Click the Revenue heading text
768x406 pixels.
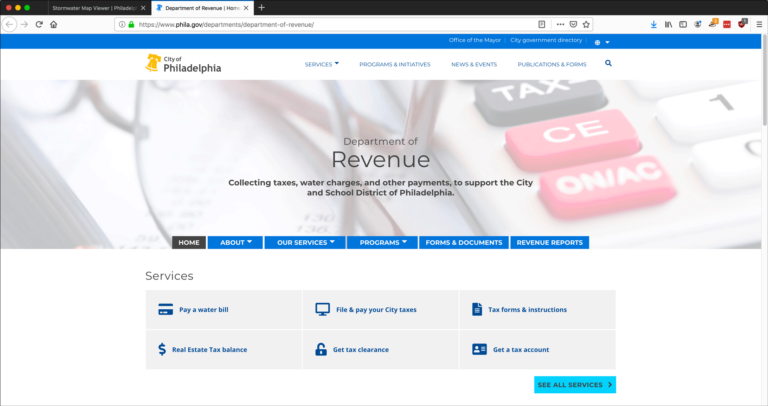point(381,160)
